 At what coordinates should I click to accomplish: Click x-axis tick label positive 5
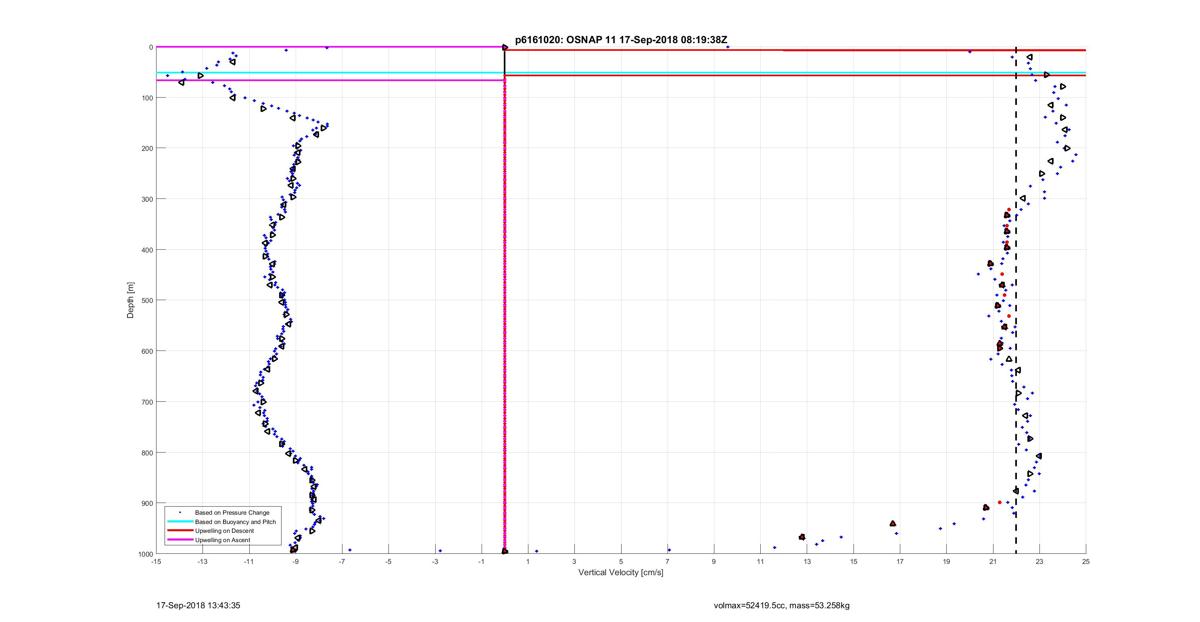pos(621,561)
